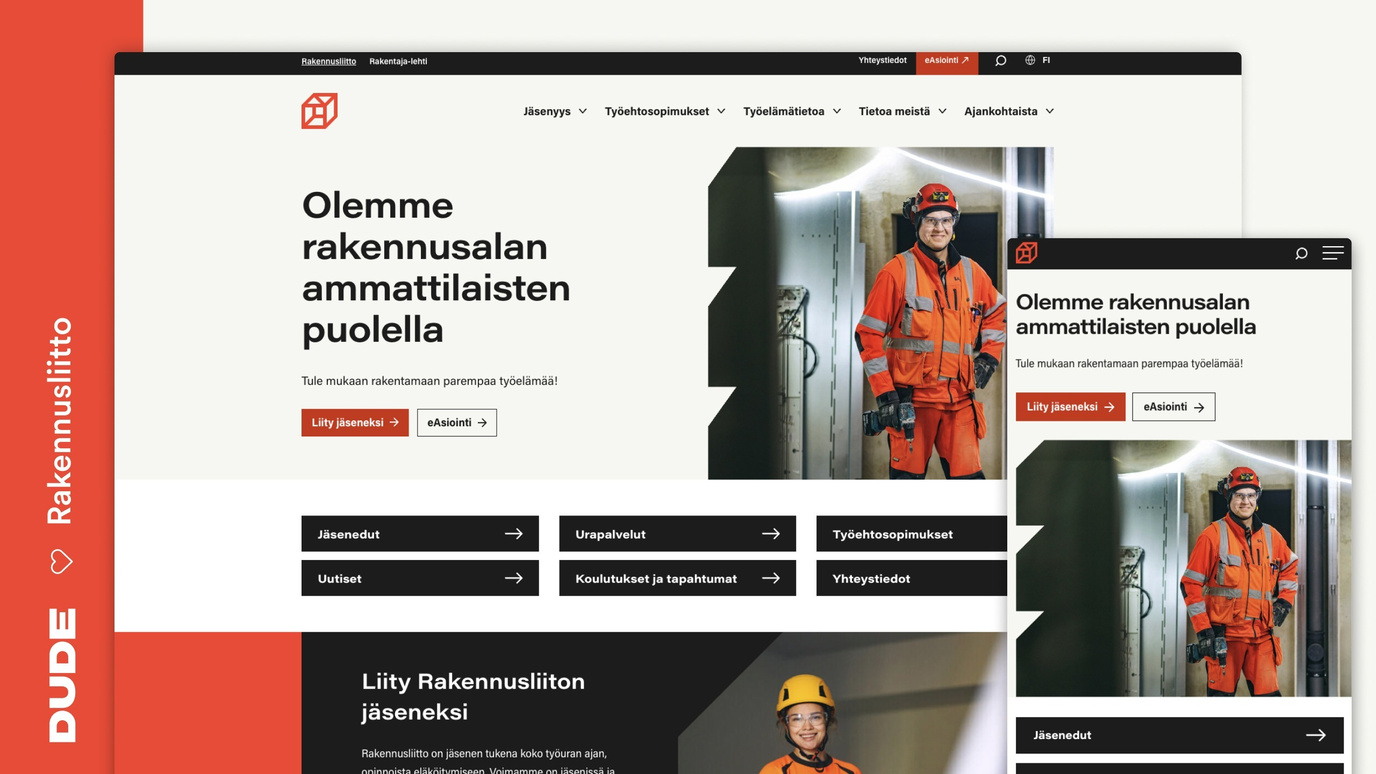1376x774 pixels.
Task: Click the arrow on Uutiset tile
Action: pyautogui.click(x=513, y=578)
